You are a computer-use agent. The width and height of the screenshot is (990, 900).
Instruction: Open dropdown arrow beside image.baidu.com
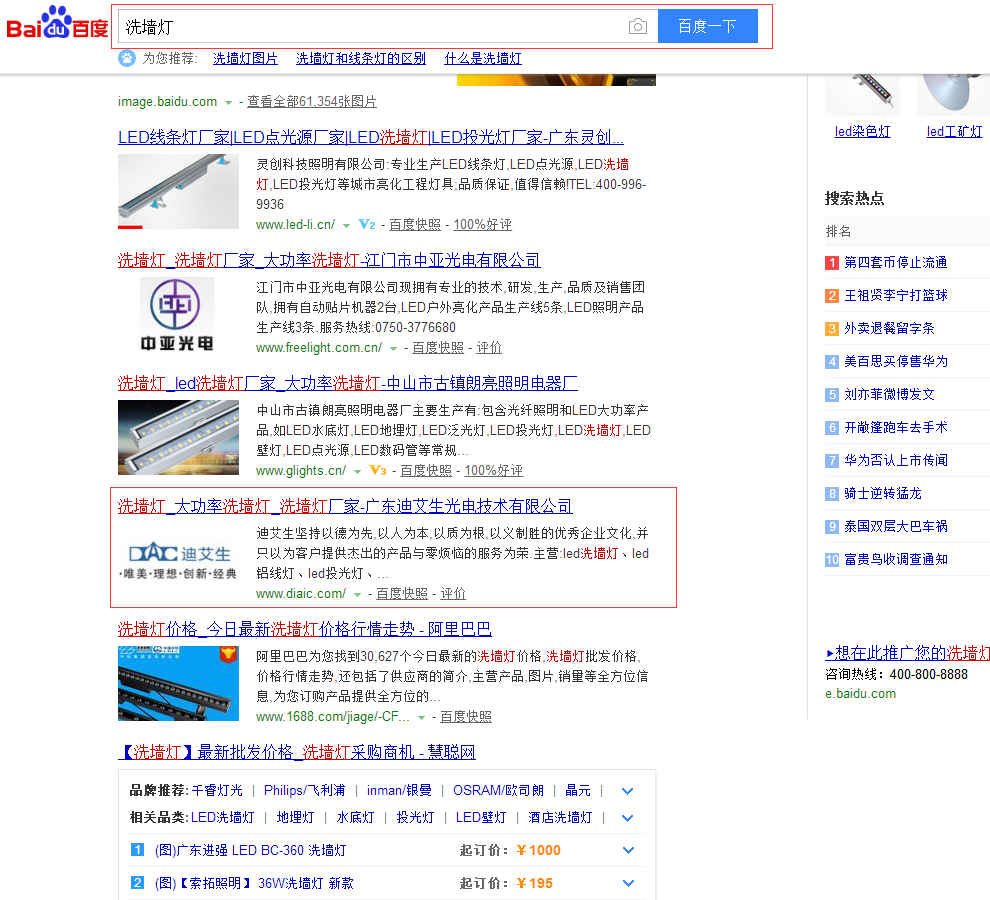(x=229, y=103)
